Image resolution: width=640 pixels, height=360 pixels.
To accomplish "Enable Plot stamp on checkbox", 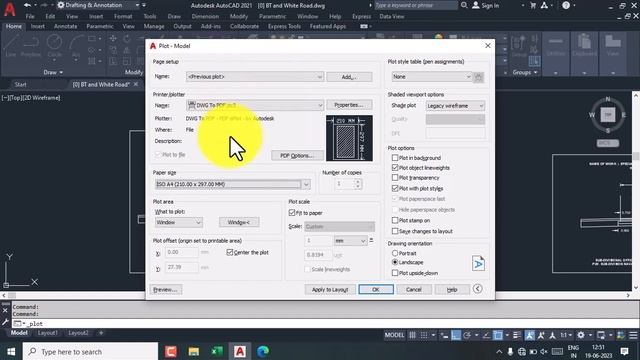I will pos(395,220).
